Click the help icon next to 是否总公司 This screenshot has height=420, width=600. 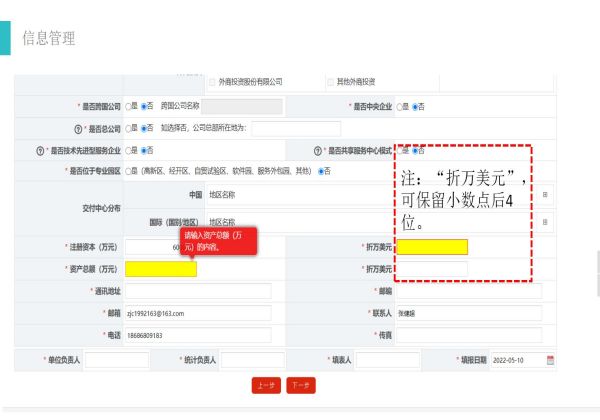[x=77, y=128]
